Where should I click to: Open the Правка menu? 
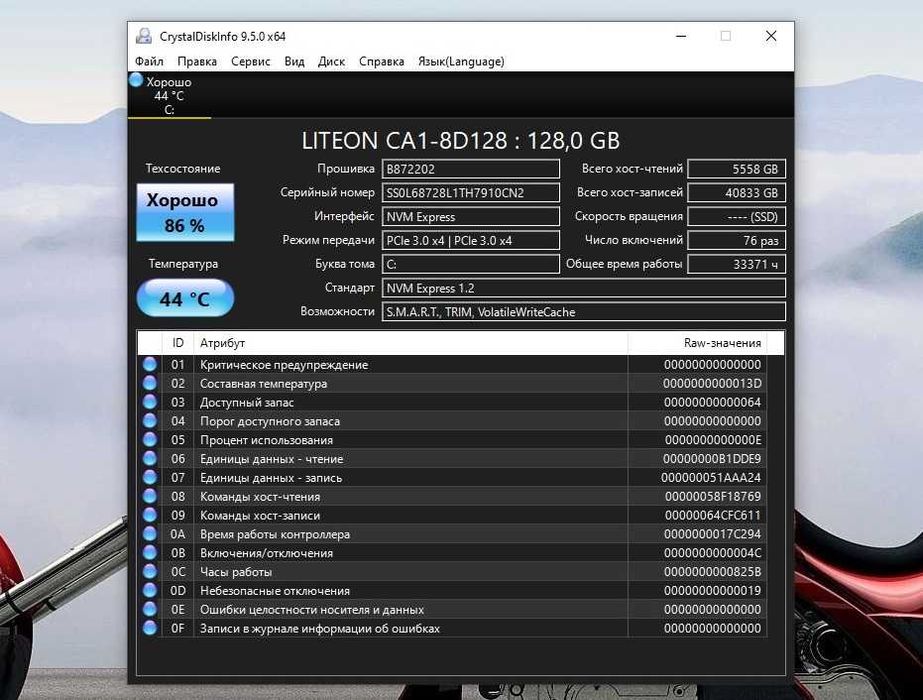tap(197, 61)
